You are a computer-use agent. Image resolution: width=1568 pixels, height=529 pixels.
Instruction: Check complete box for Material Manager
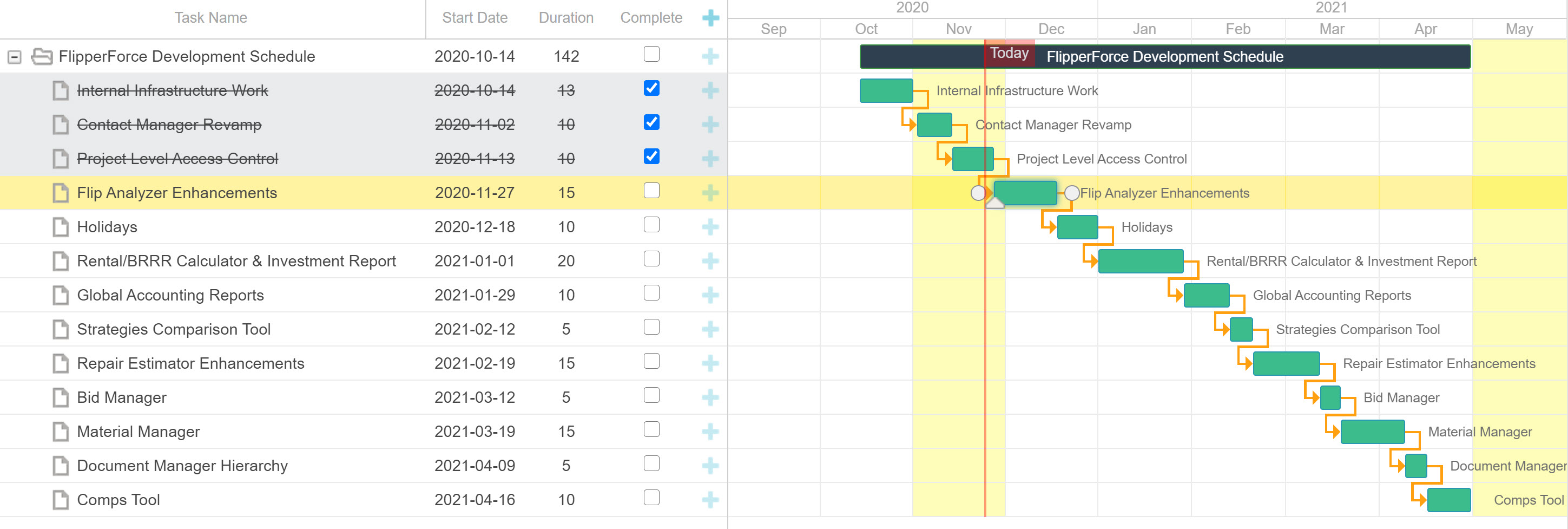tap(651, 430)
